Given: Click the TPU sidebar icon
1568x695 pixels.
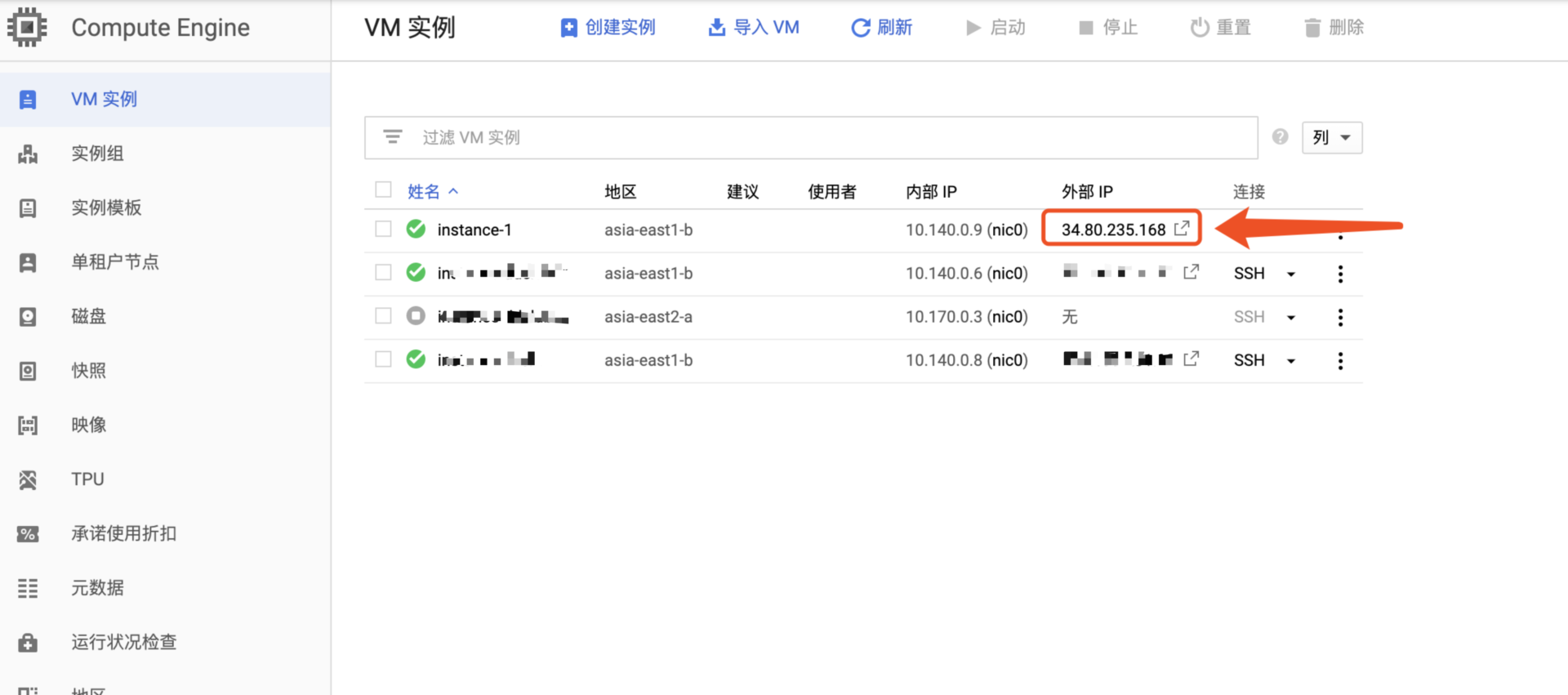Looking at the screenshot, I should [x=28, y=479].
